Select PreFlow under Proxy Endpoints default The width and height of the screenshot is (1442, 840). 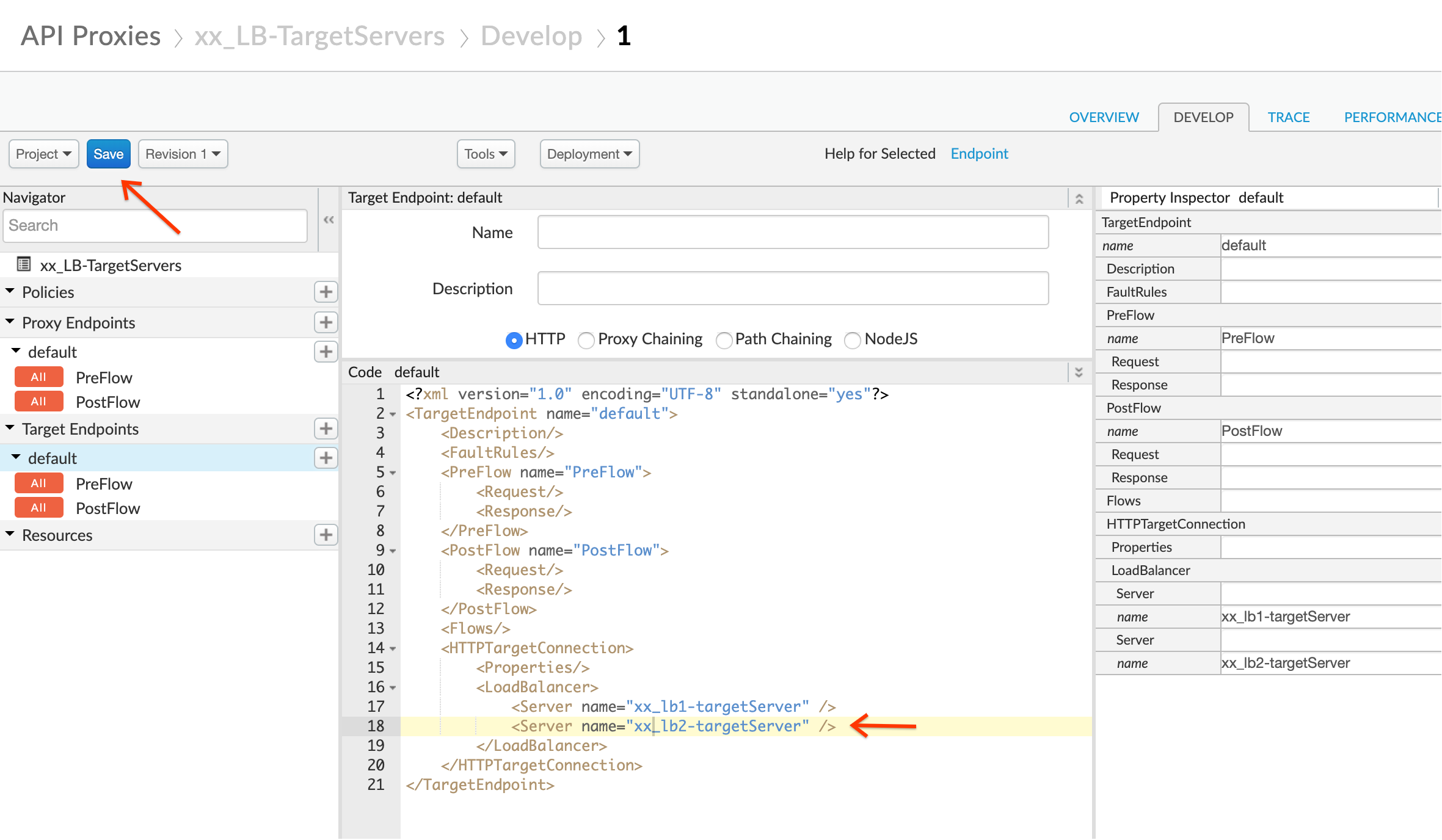point(104,378)
